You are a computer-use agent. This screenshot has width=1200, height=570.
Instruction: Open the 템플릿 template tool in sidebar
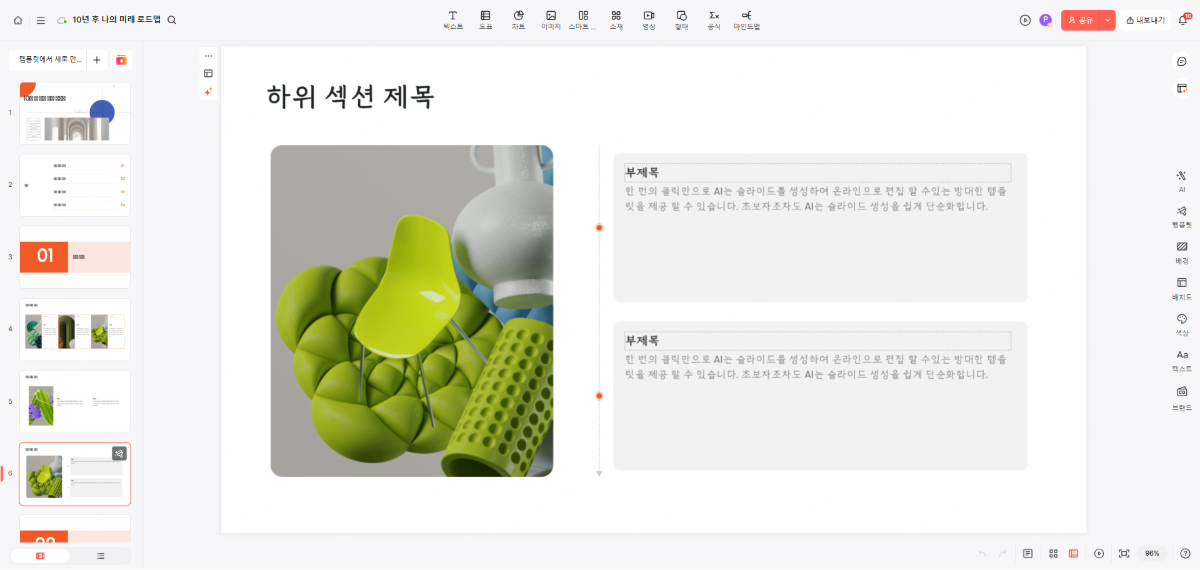click(1182, 216)
